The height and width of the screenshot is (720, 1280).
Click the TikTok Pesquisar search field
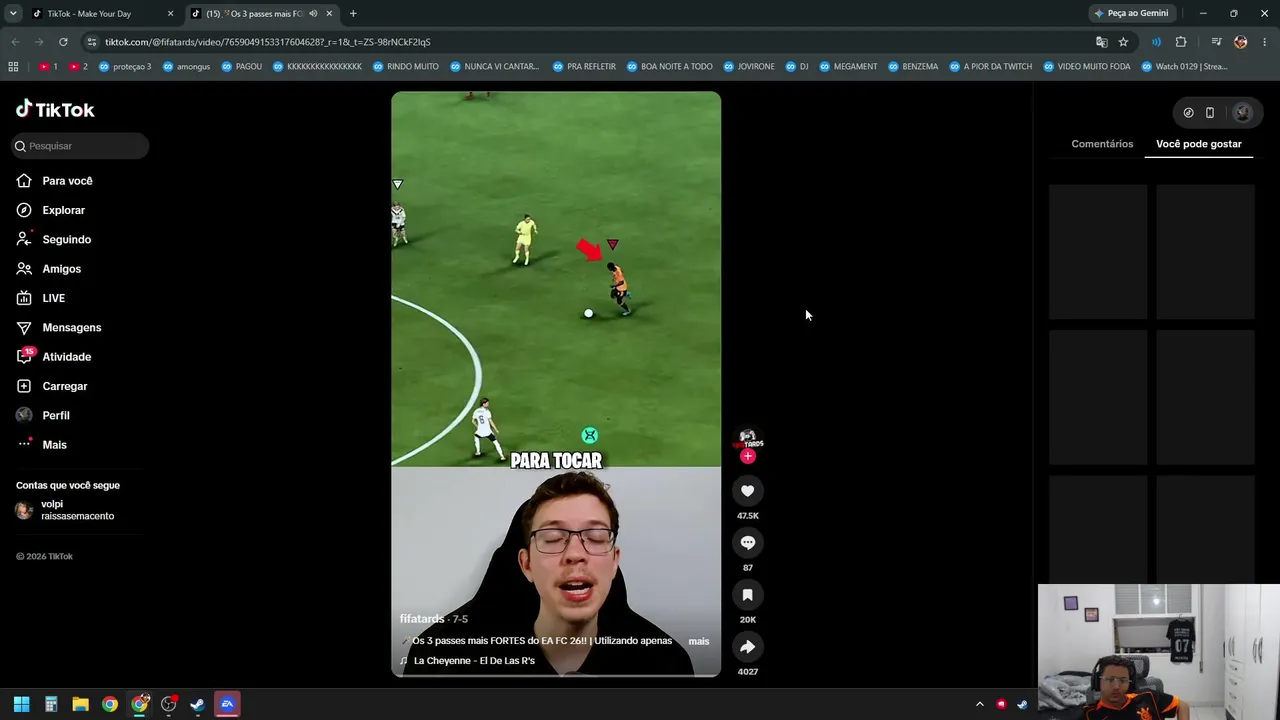click(x=80, y=146)
